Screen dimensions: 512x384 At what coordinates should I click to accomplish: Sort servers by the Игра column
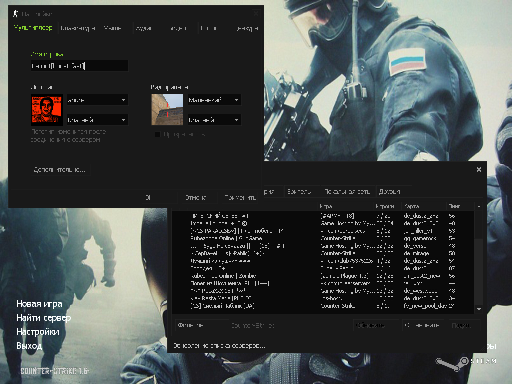click(346, 206)
